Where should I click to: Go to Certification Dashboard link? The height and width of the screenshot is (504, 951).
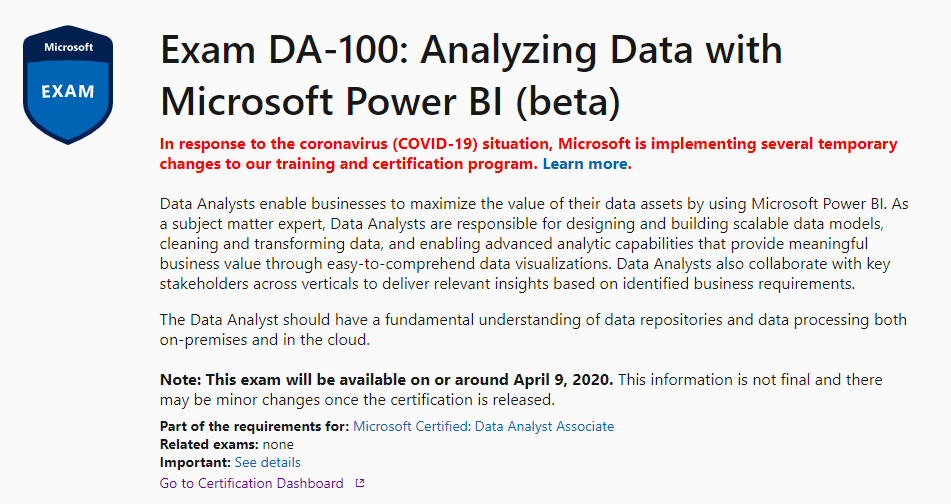251,483
